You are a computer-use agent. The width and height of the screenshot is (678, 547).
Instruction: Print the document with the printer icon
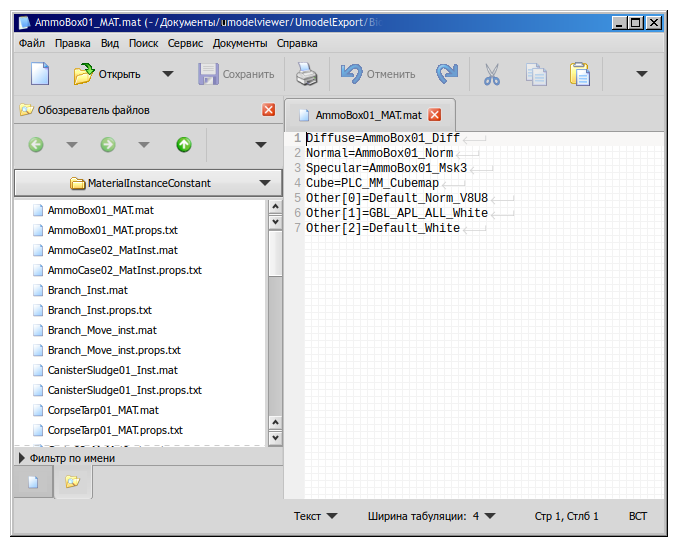coord(307,74)
